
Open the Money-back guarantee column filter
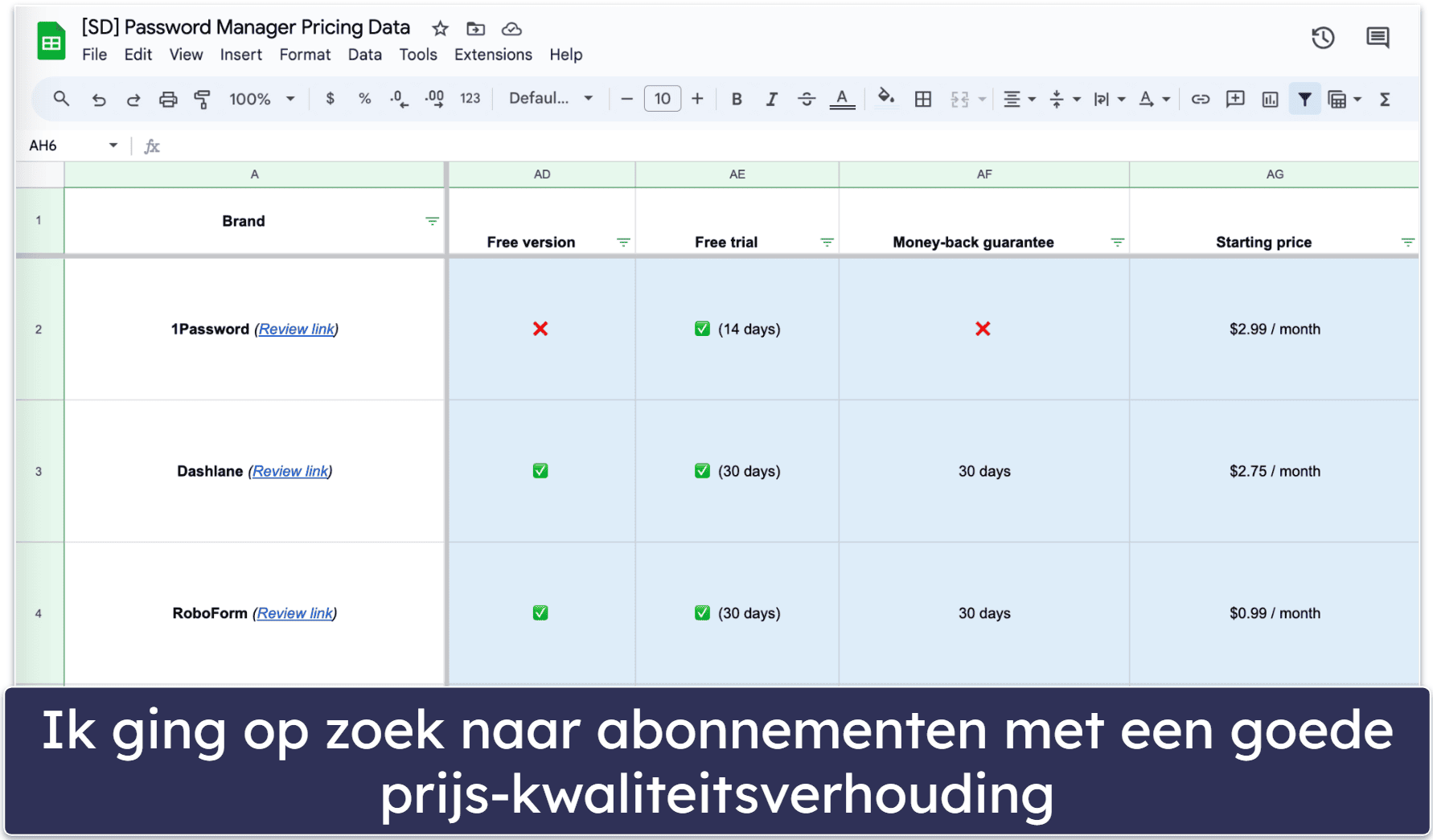tap(1117, 242)
